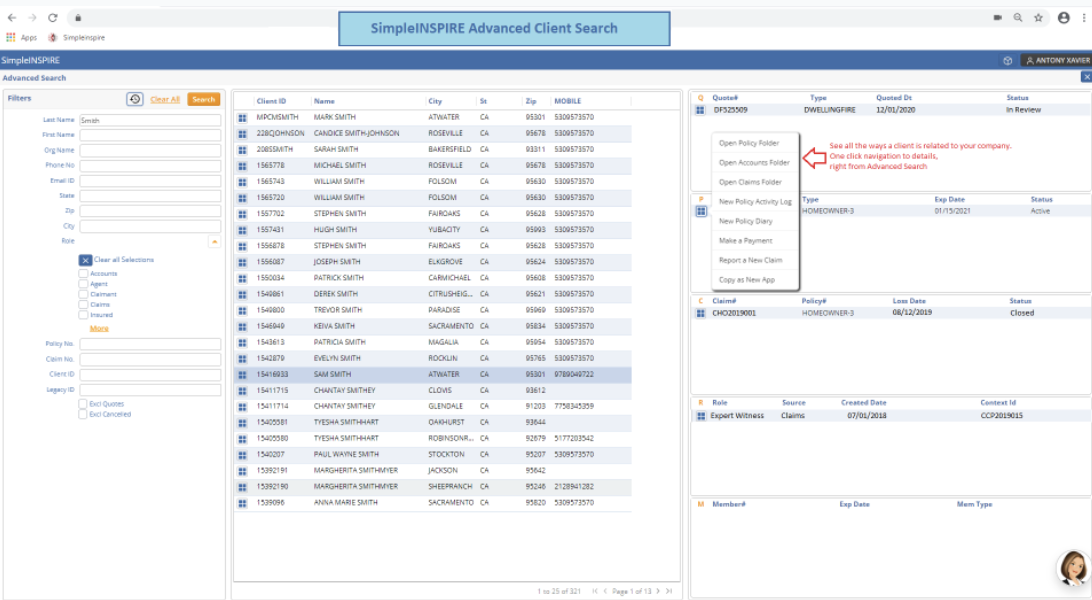Open the Simpleinspire bookmark
The width and height of the screenshot is (1092, 600).
click(77, 38)
